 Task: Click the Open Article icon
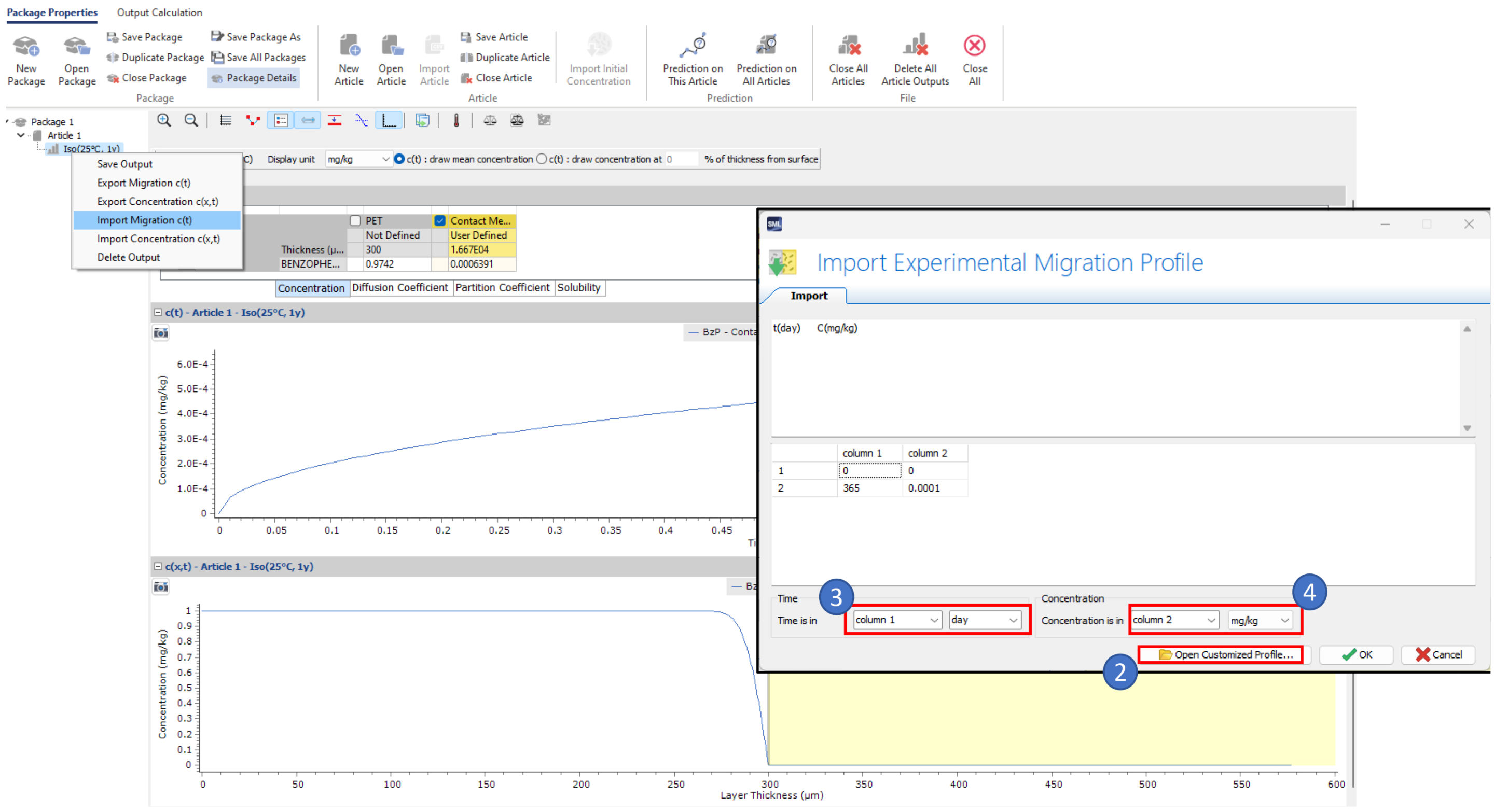click(x=391, y=46)
